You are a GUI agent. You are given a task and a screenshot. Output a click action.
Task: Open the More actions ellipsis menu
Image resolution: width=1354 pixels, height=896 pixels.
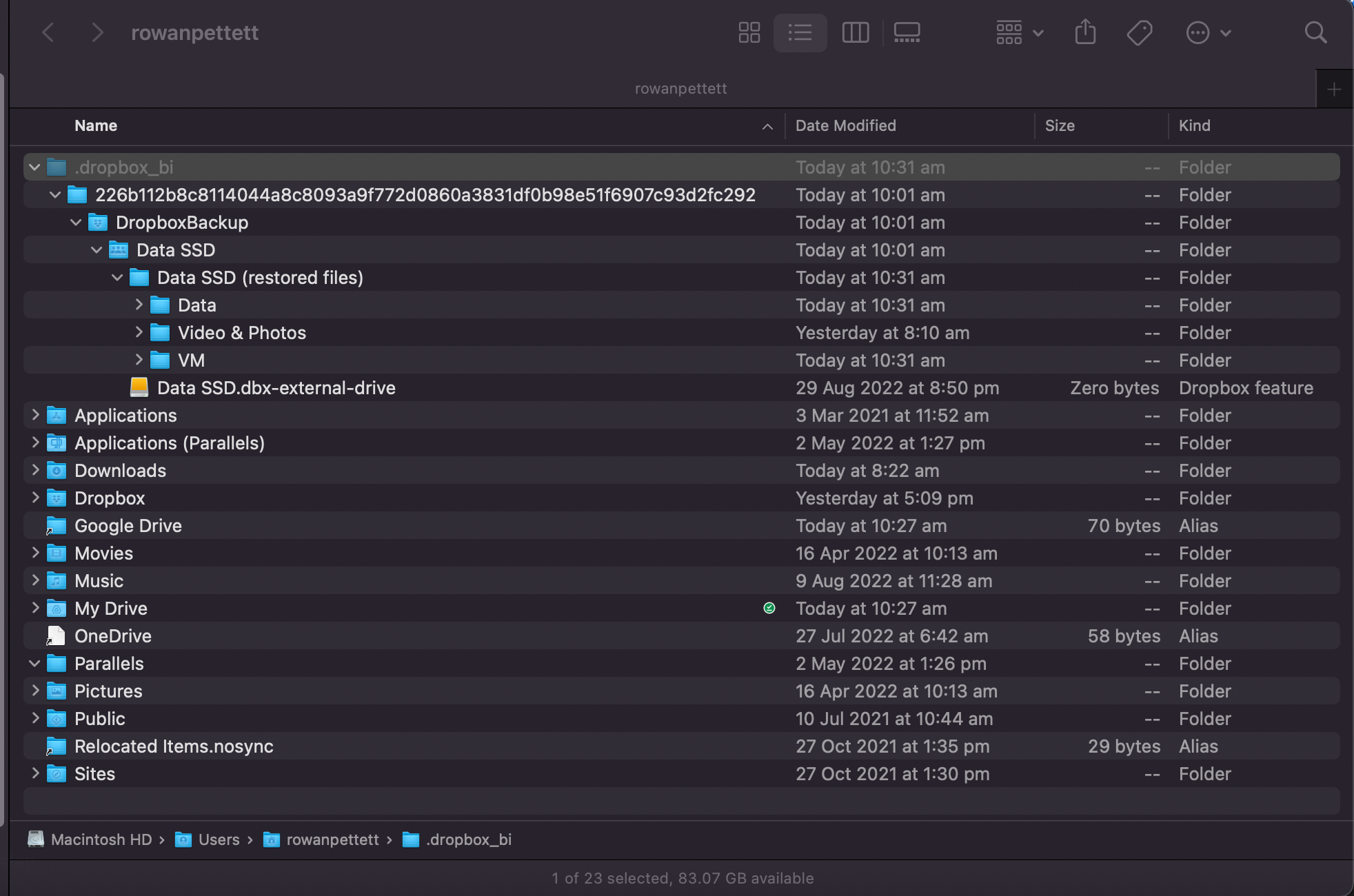pos(1208,32)
